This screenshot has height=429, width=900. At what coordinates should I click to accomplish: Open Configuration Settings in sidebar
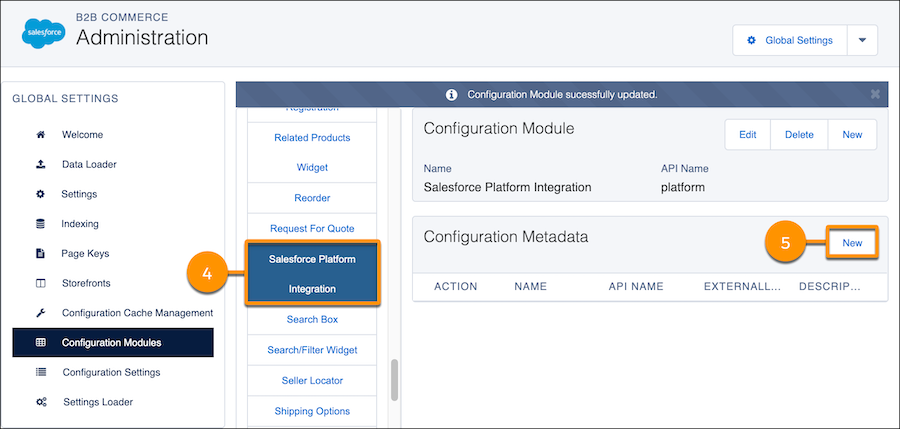coord(111,372)
